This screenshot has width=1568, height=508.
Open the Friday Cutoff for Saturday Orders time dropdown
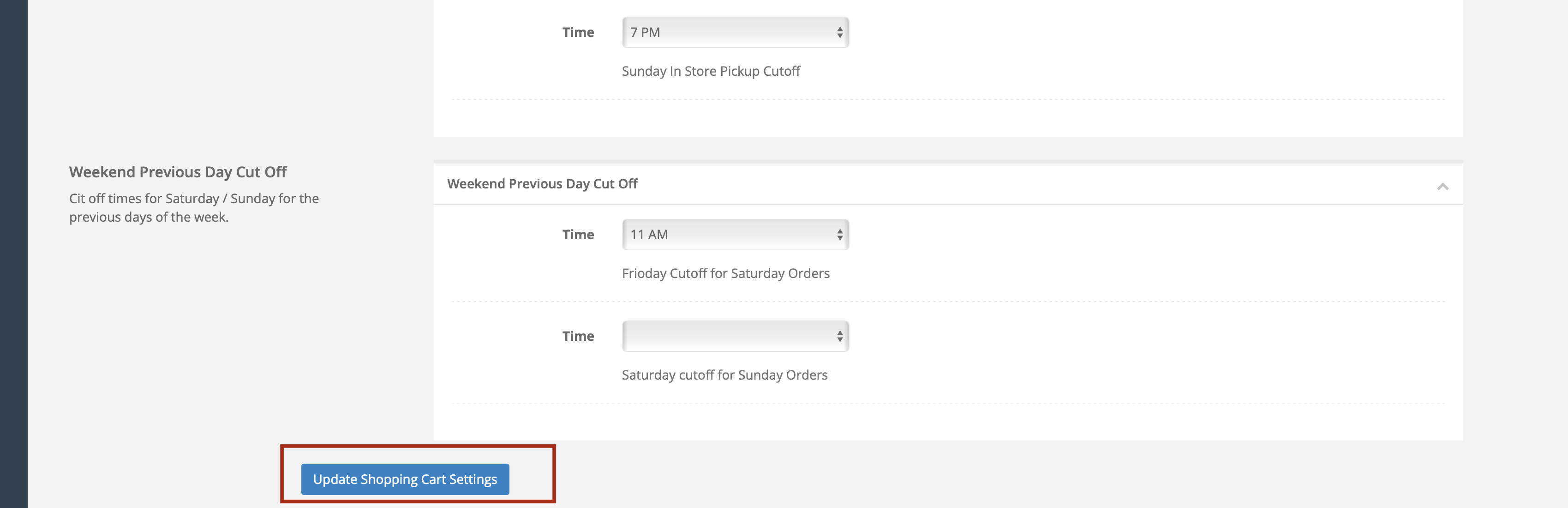[735, 235]
